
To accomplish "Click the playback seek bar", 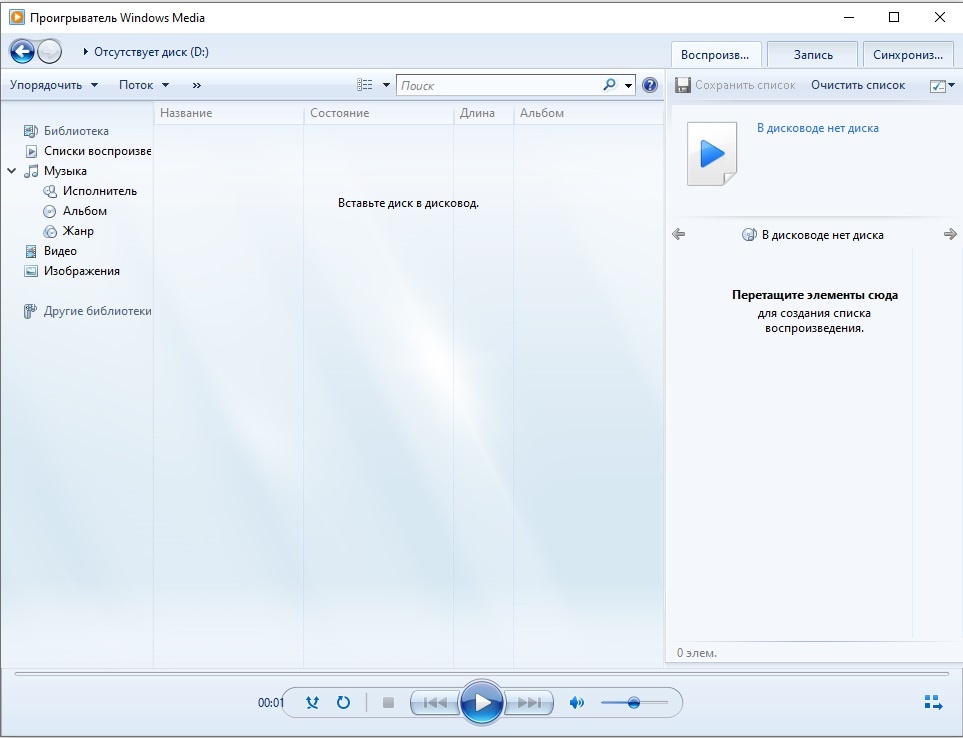I will [482, 674].
